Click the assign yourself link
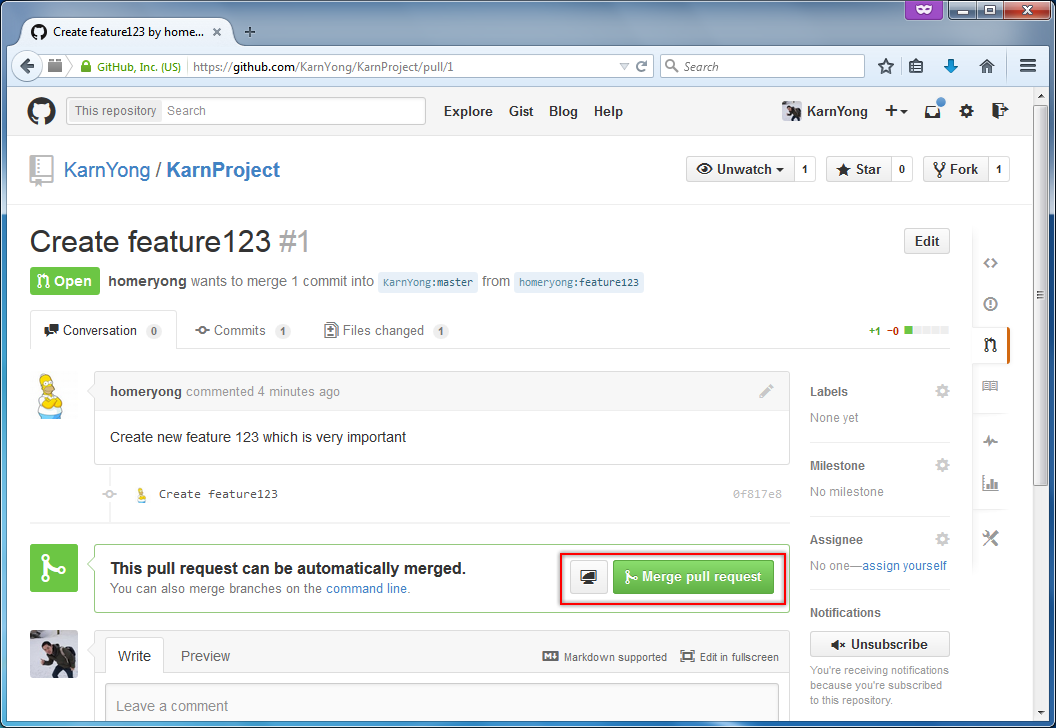 [904, 566]
